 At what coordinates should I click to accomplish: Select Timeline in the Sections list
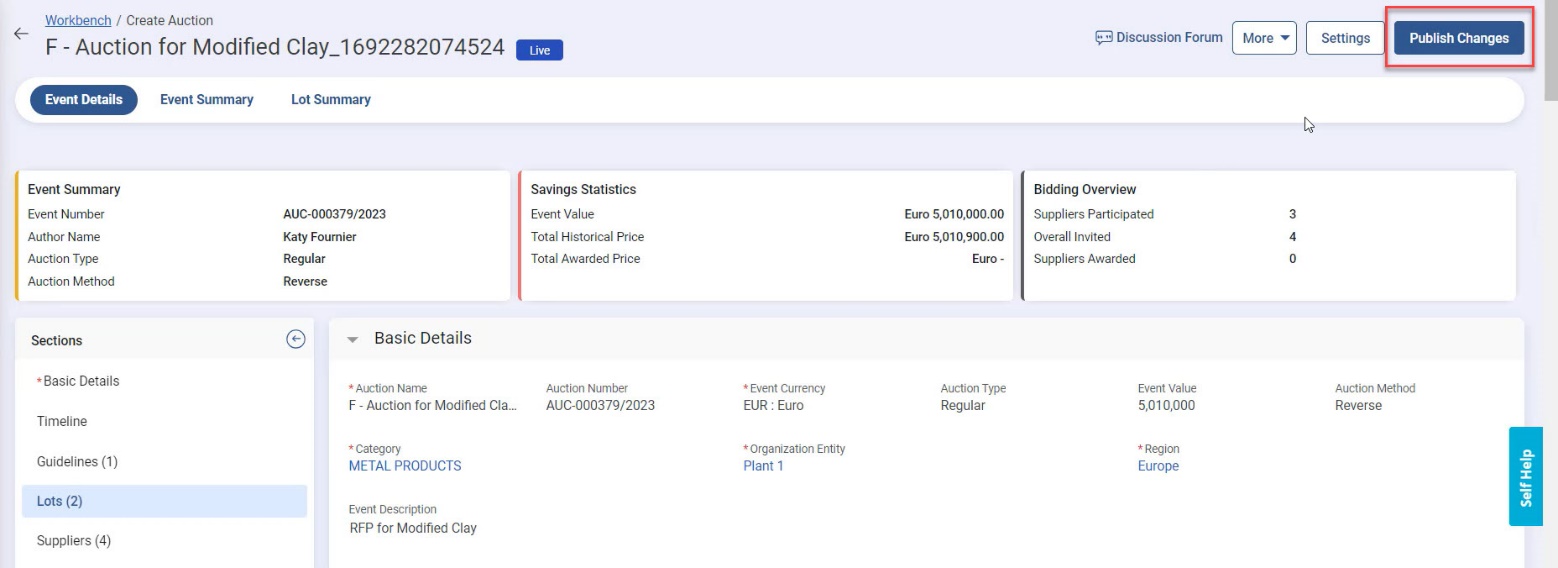(62, 421)
